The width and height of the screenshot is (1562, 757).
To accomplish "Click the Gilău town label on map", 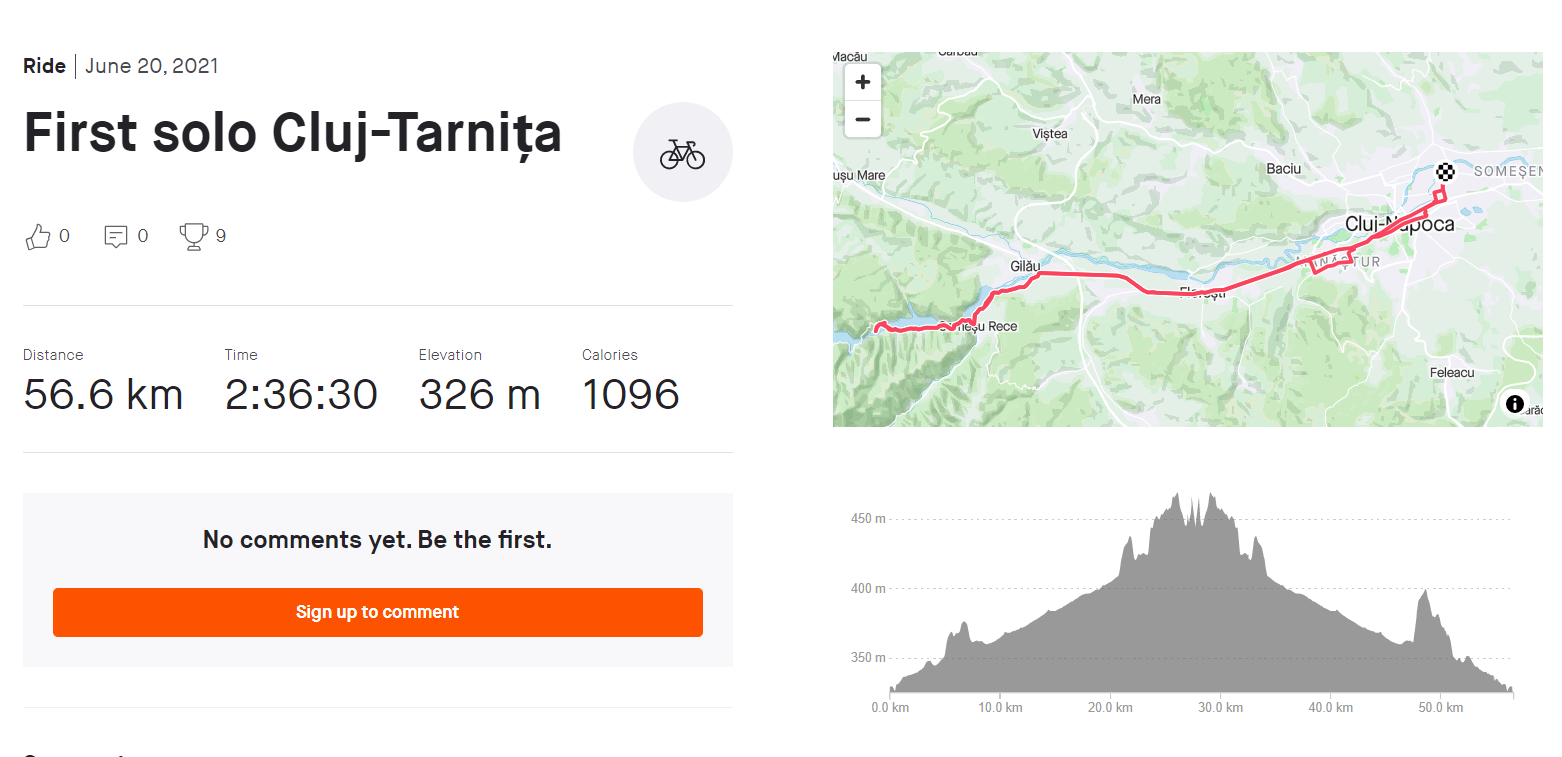I will [1025, 266].
